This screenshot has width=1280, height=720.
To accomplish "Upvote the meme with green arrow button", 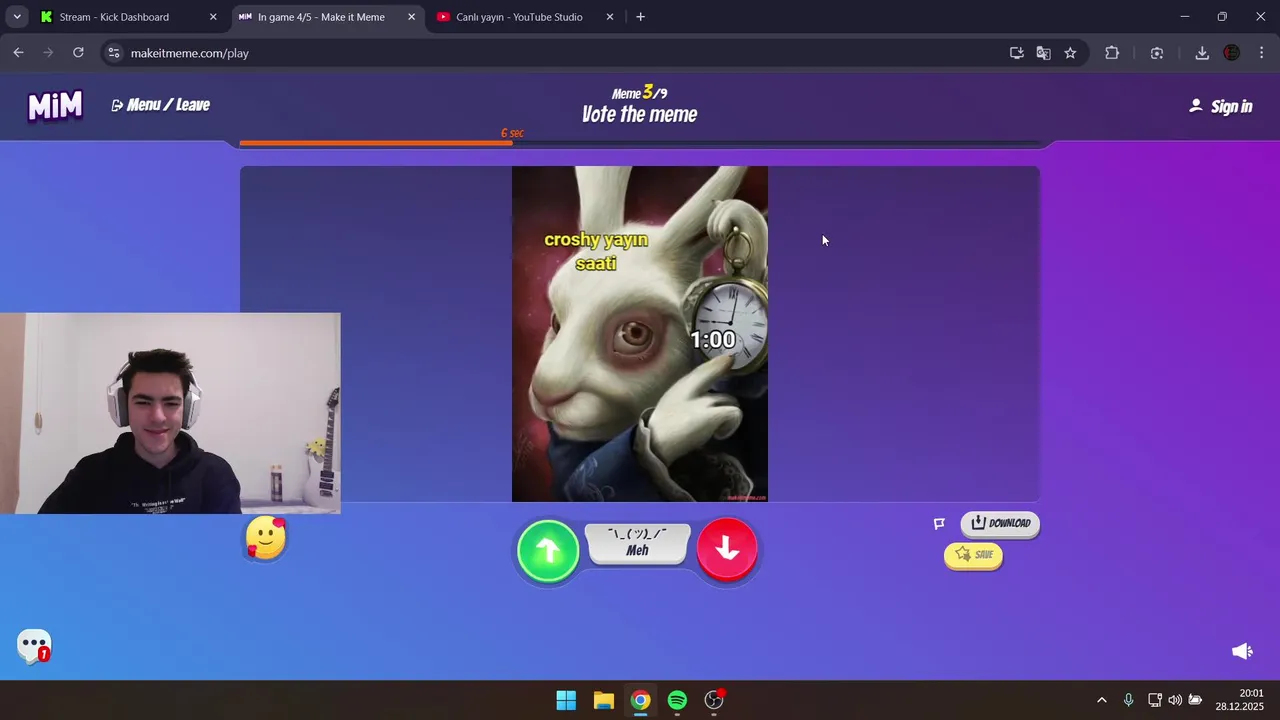I will click(548, 549).
